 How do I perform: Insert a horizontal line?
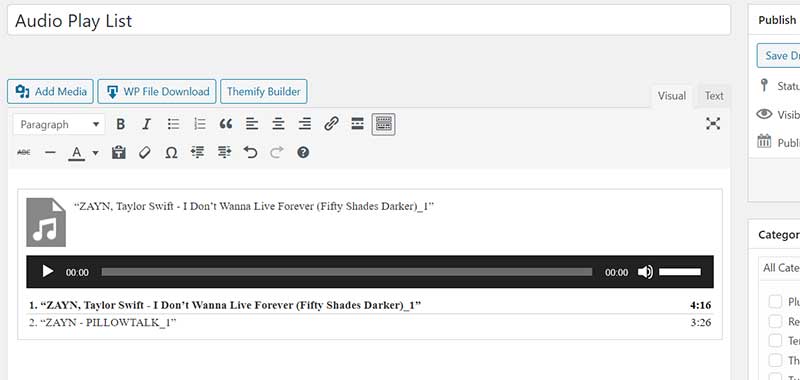pyautogui.click(x=50, y=153)
